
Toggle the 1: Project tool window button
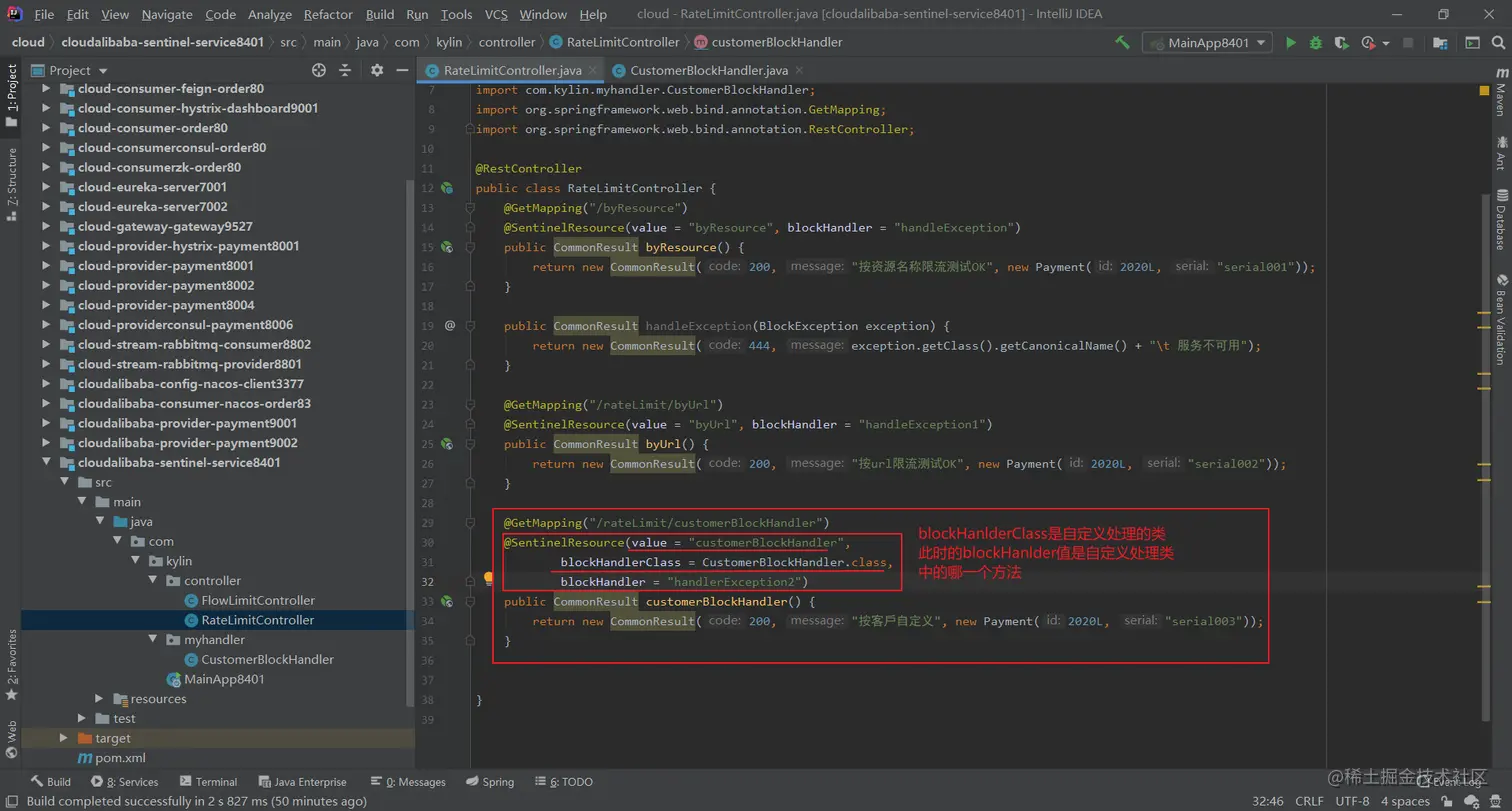11,96
